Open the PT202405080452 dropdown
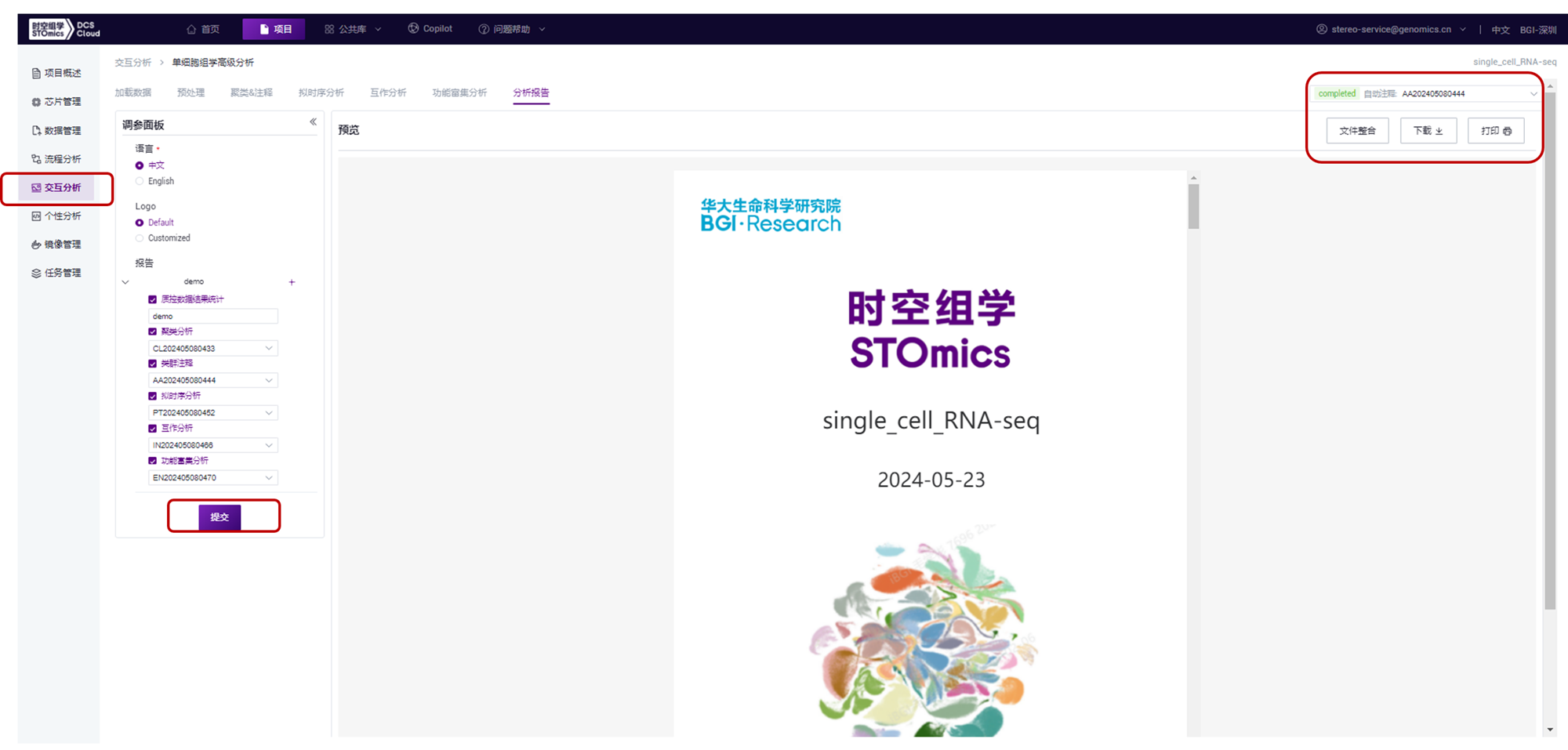 (x=213, y=412)
